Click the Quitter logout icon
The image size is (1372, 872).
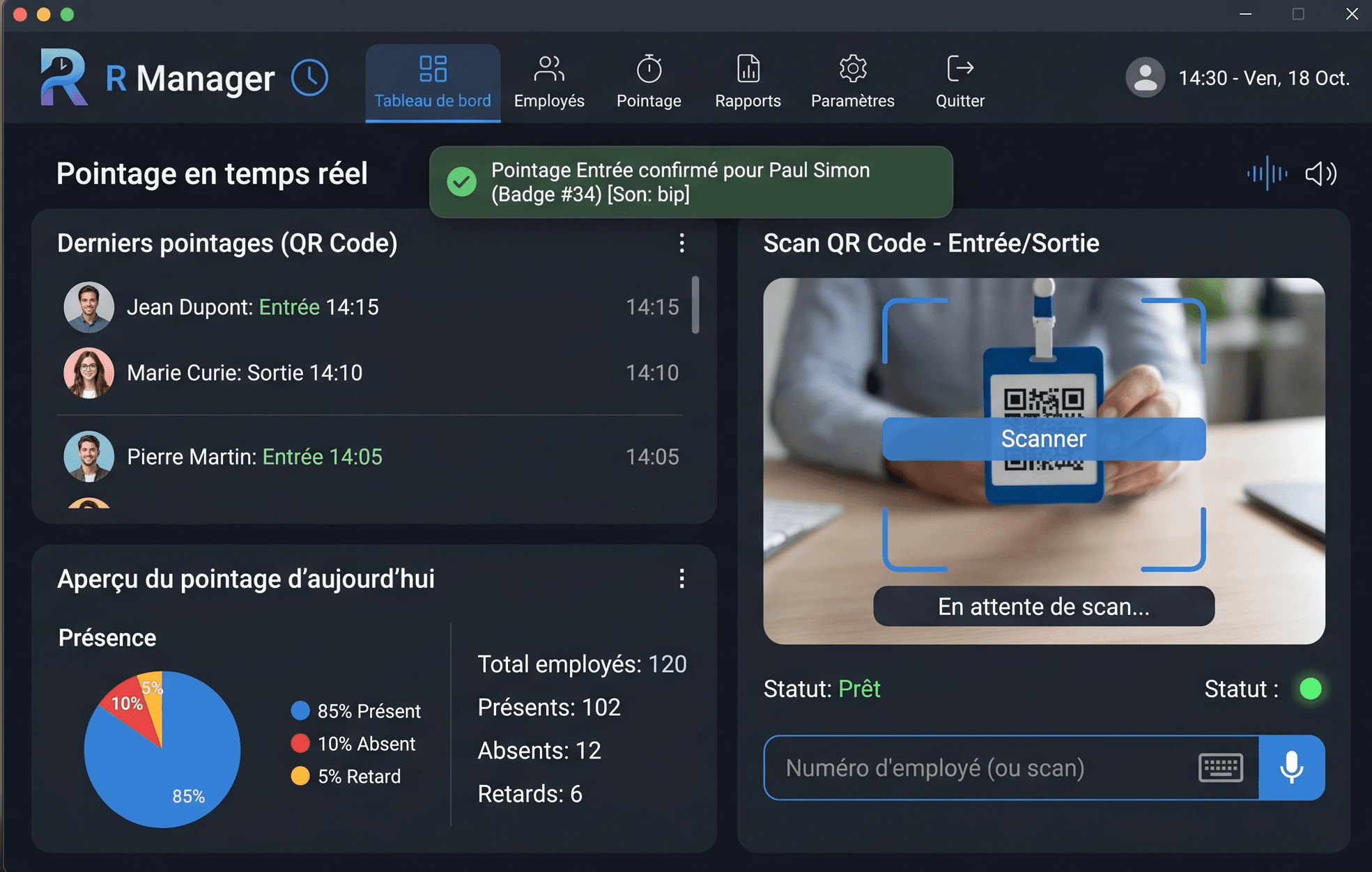point(960,68)
